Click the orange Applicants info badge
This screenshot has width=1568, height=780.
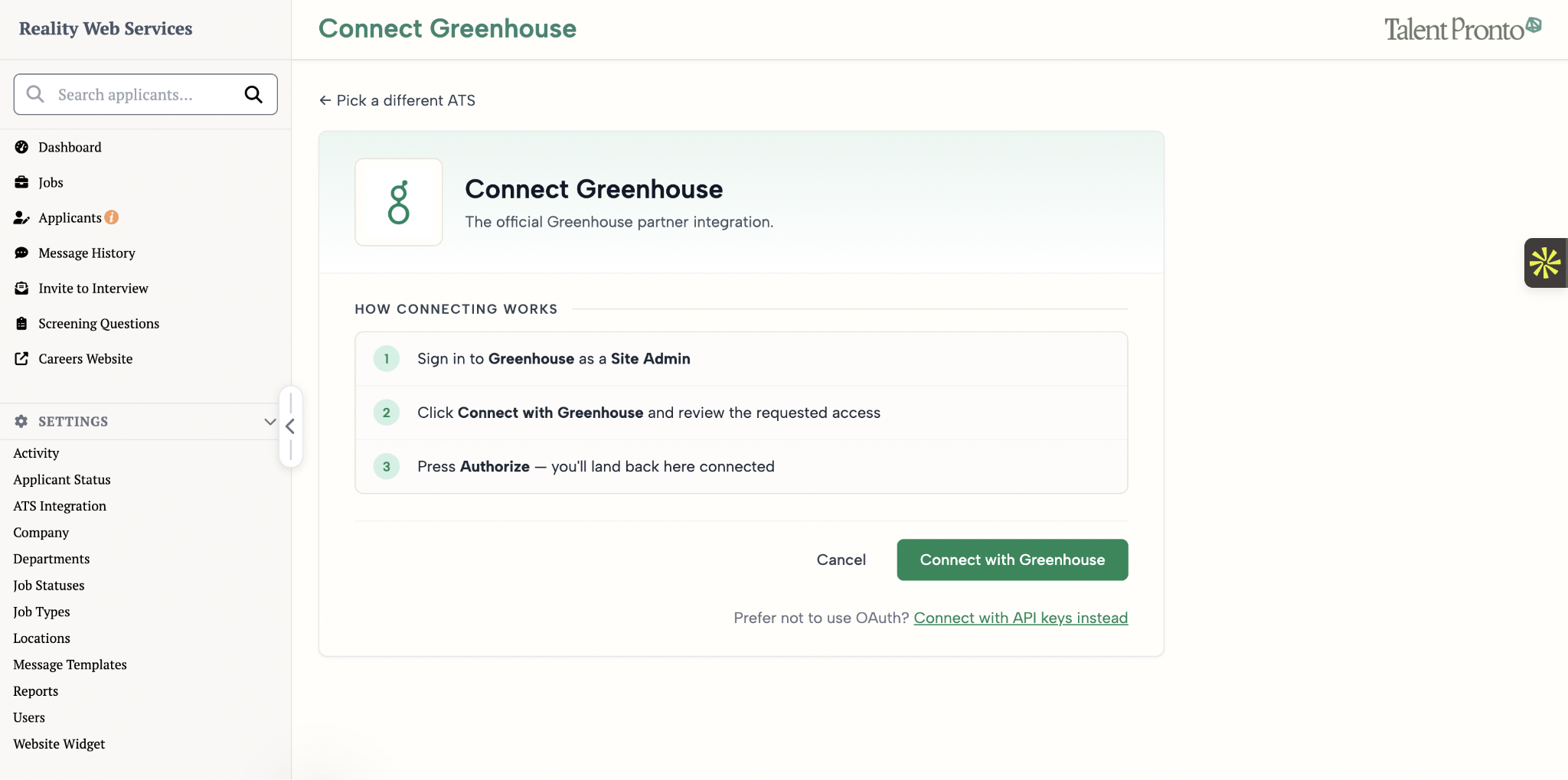click(112, 217)
